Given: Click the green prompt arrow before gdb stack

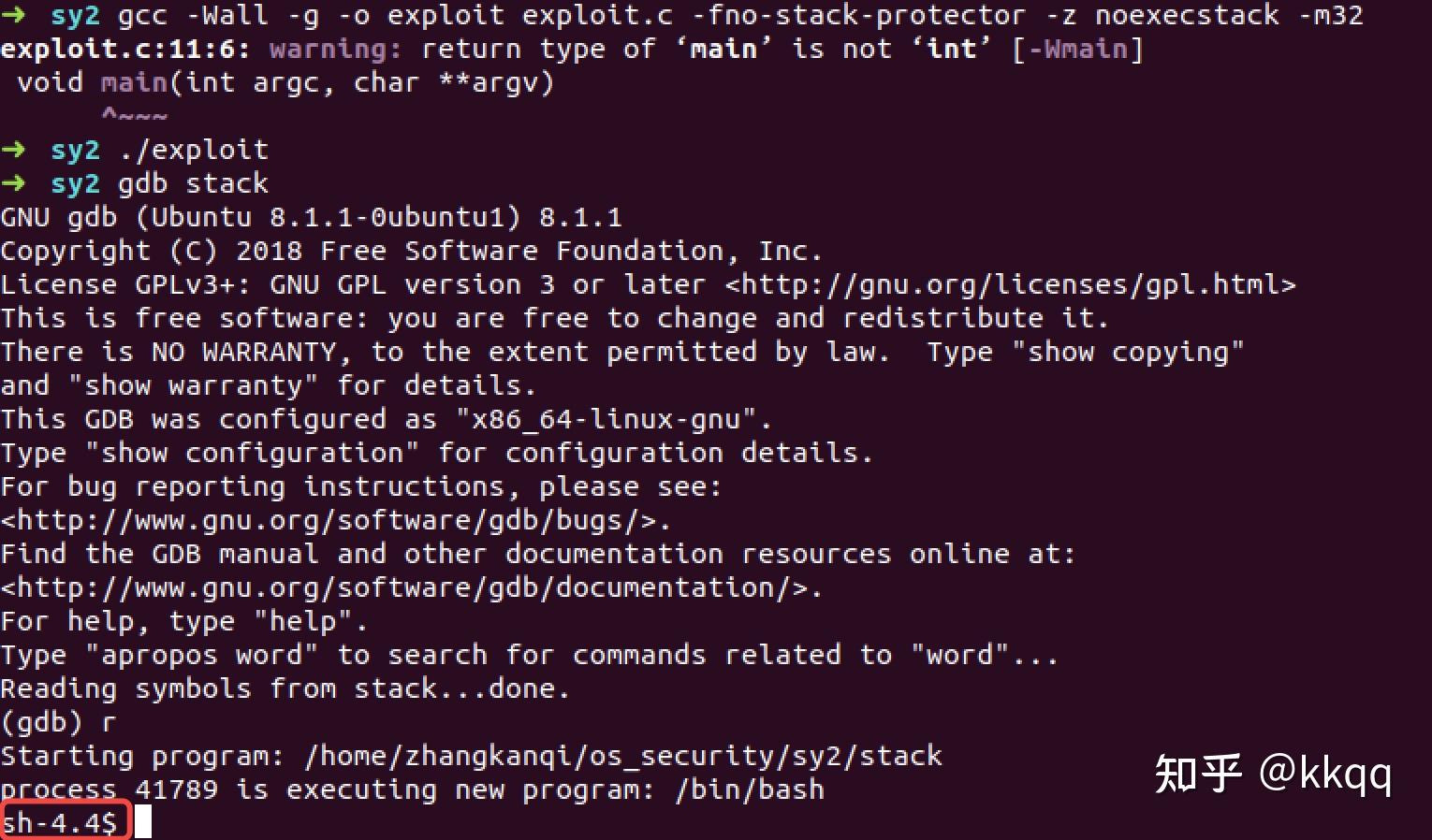Looking at the screenshot, I should pyautogui.click(x=13, y=183).
